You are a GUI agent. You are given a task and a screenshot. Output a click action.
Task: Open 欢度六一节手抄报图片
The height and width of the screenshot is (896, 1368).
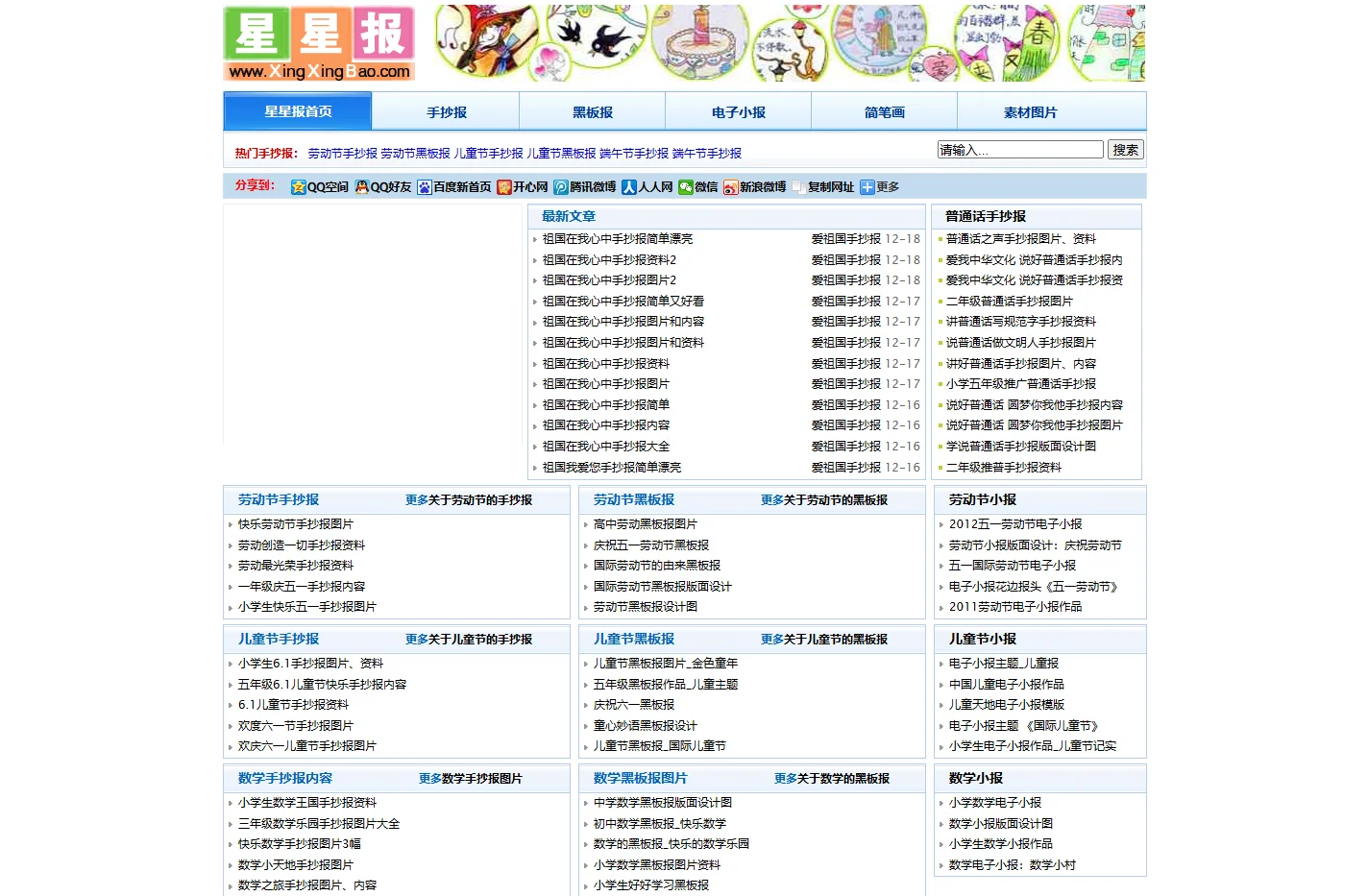[296, 726]
